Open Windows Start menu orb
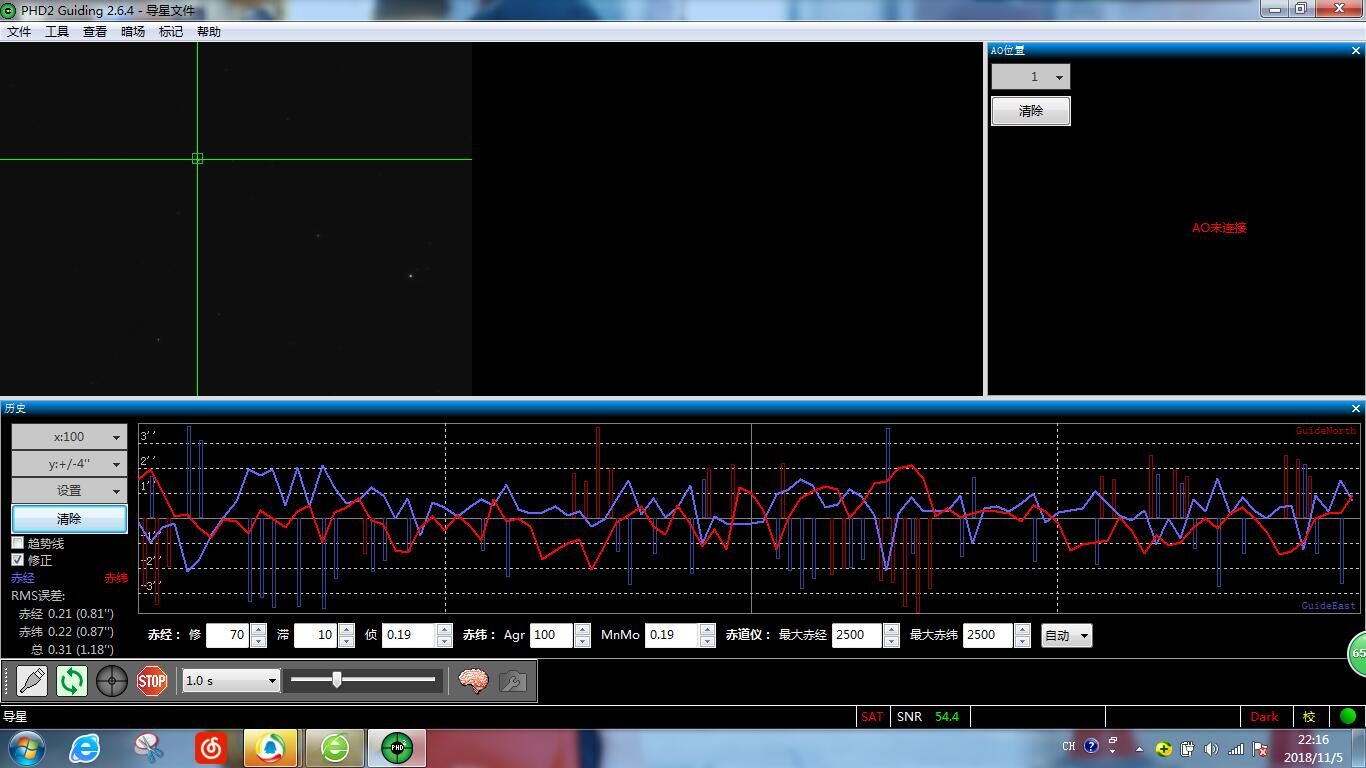 (26, 748)
